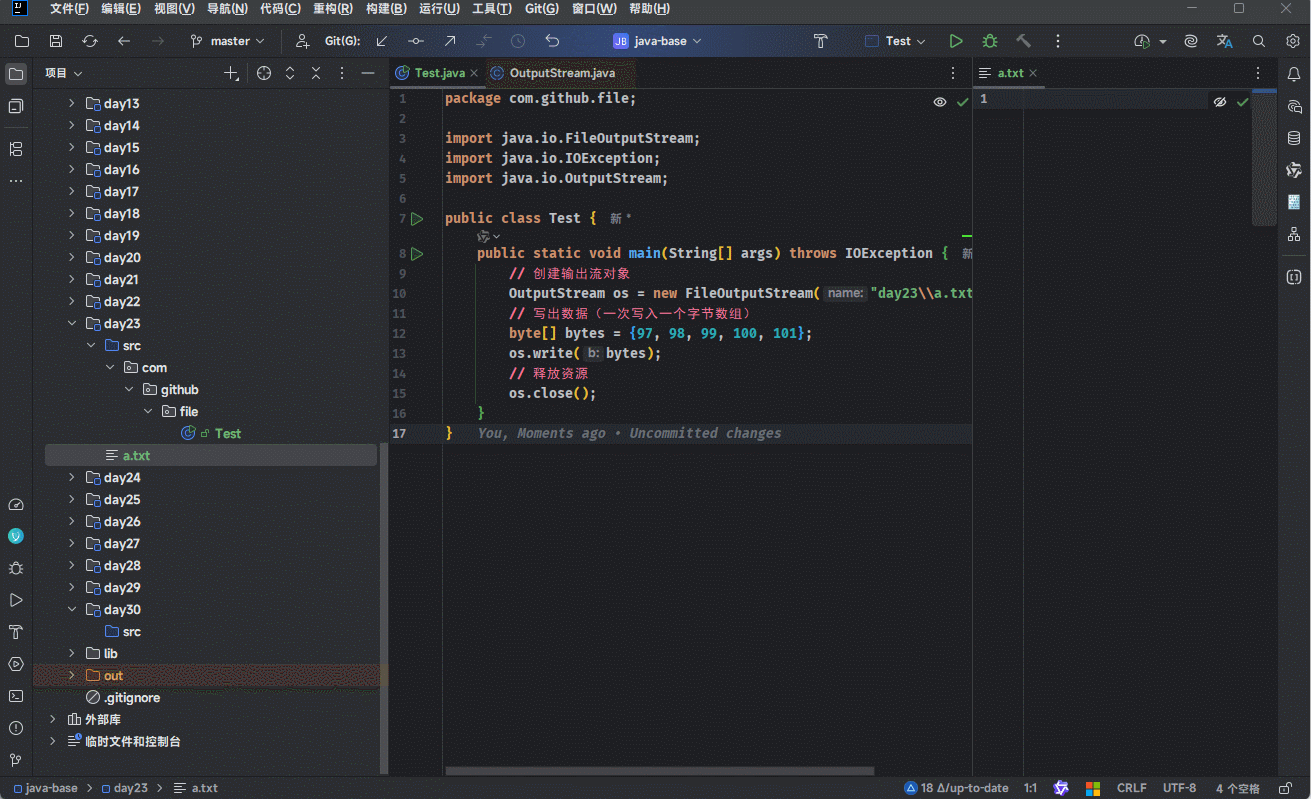Run the Test configuration with green play button

956,41
